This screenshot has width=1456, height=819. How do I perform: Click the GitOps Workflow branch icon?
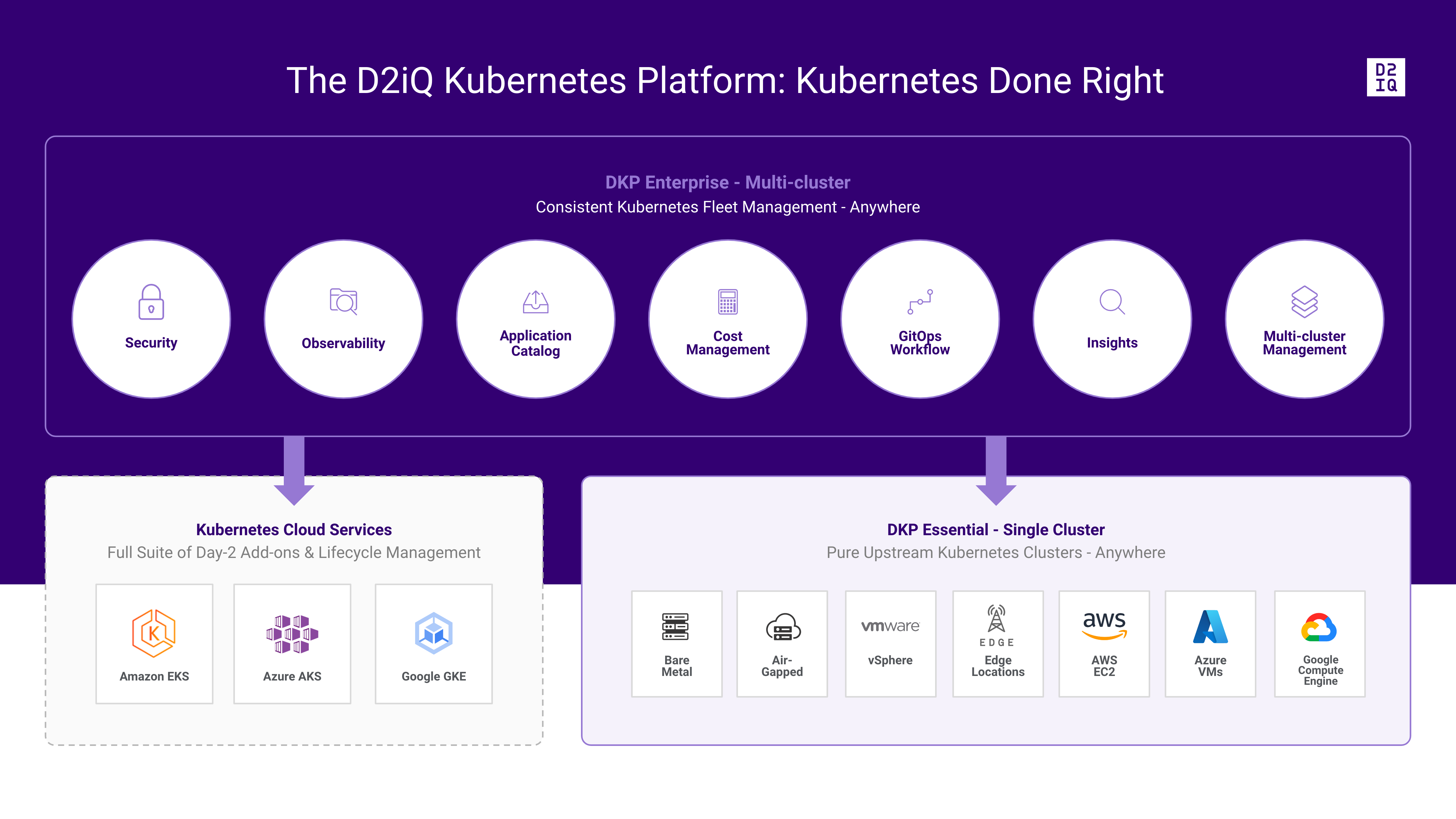coord(920,301)
